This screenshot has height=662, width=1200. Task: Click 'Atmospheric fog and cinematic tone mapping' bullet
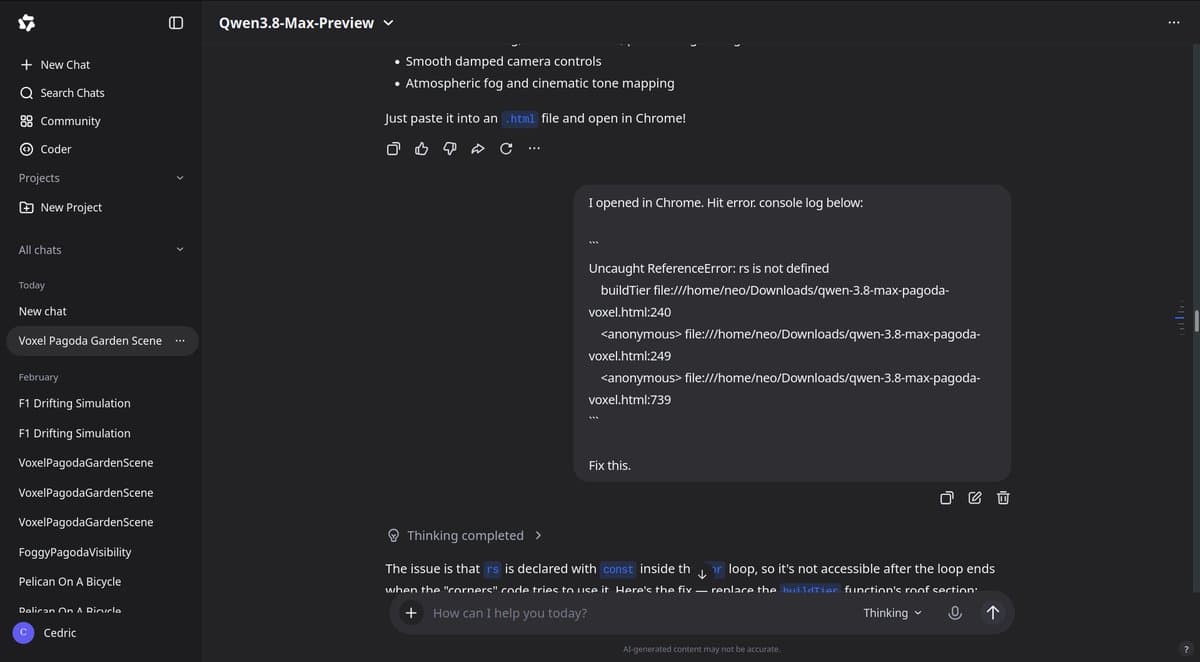click(x=540, y=83)
